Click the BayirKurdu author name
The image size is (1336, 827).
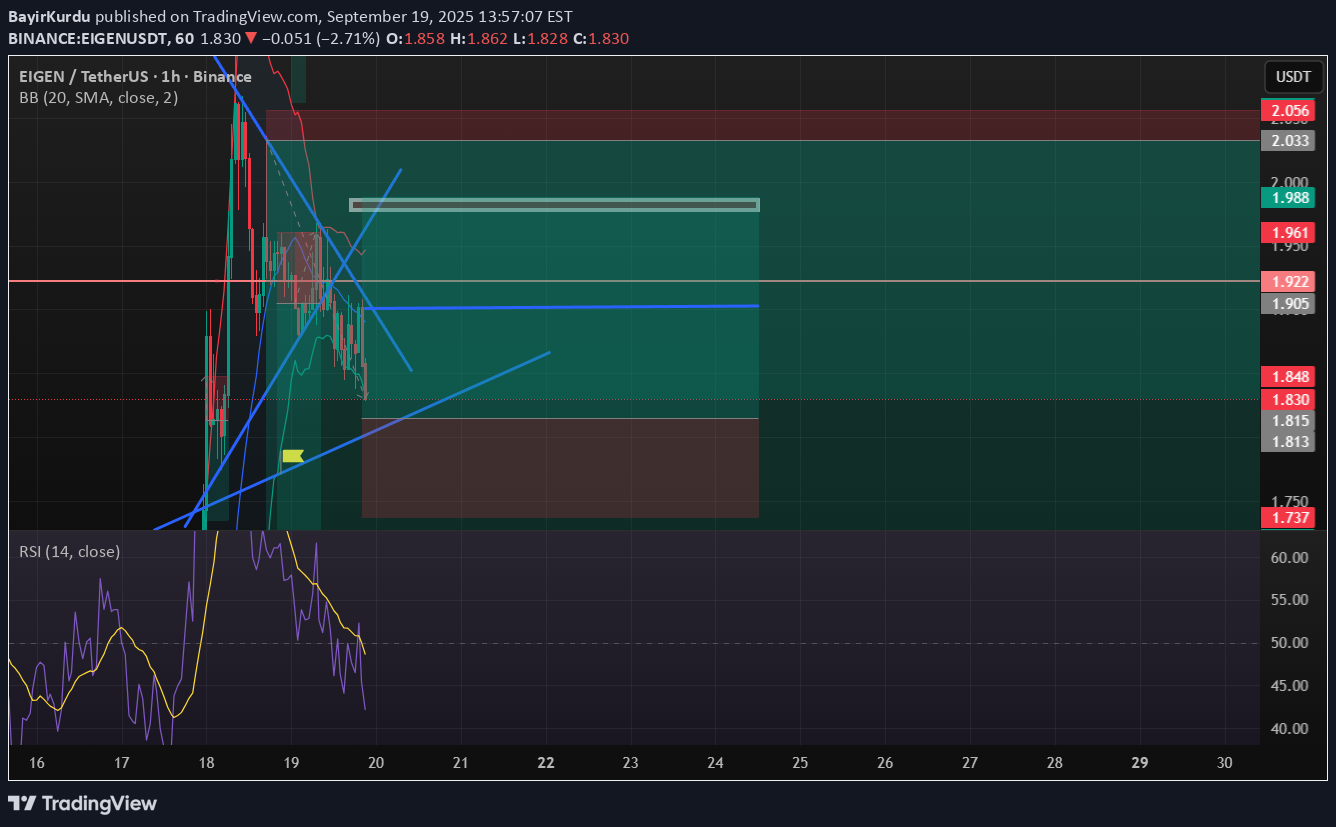point(49,18)
